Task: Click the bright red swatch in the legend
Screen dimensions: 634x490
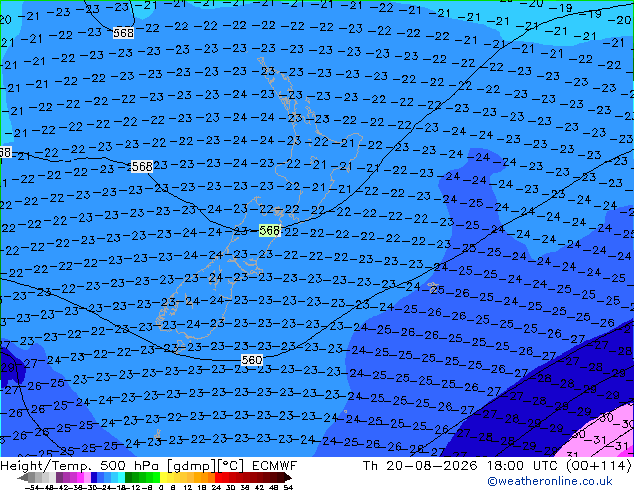Action: 218,477
